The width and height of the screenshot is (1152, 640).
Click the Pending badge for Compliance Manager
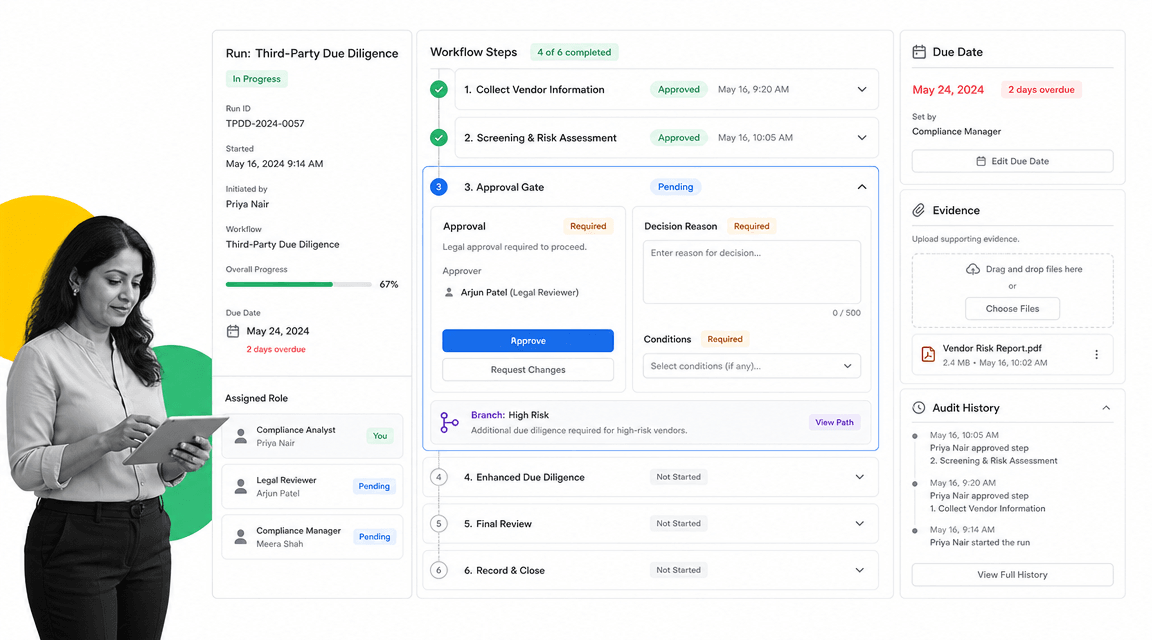click(x=374, y=537)
